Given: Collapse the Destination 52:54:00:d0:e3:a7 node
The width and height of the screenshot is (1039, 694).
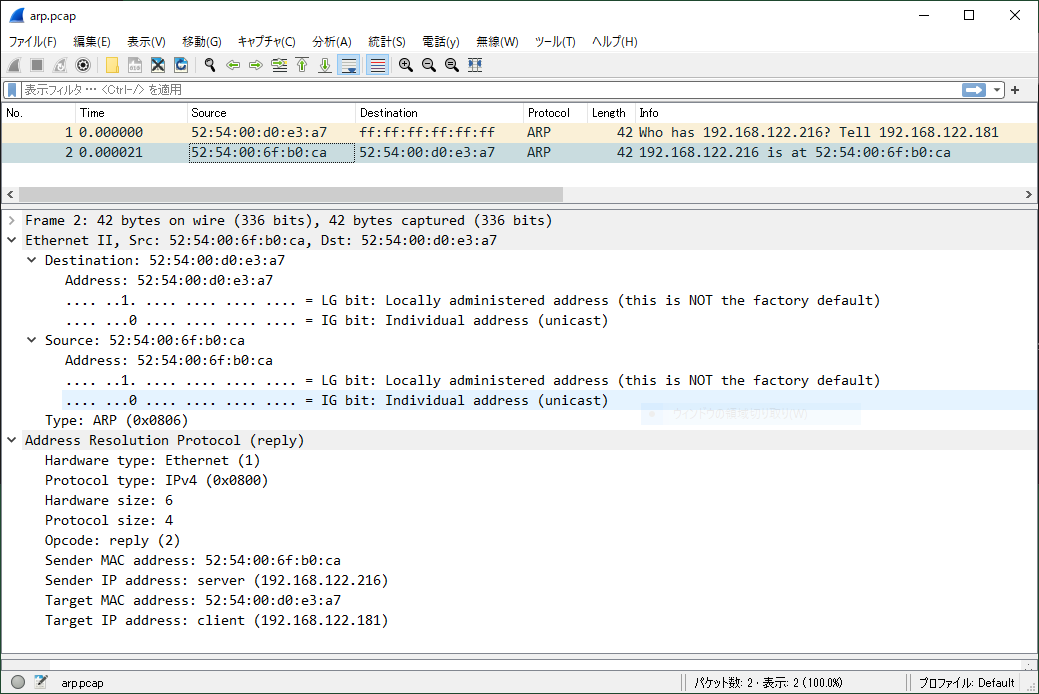Looking at the screenshot, I should 31,260.
